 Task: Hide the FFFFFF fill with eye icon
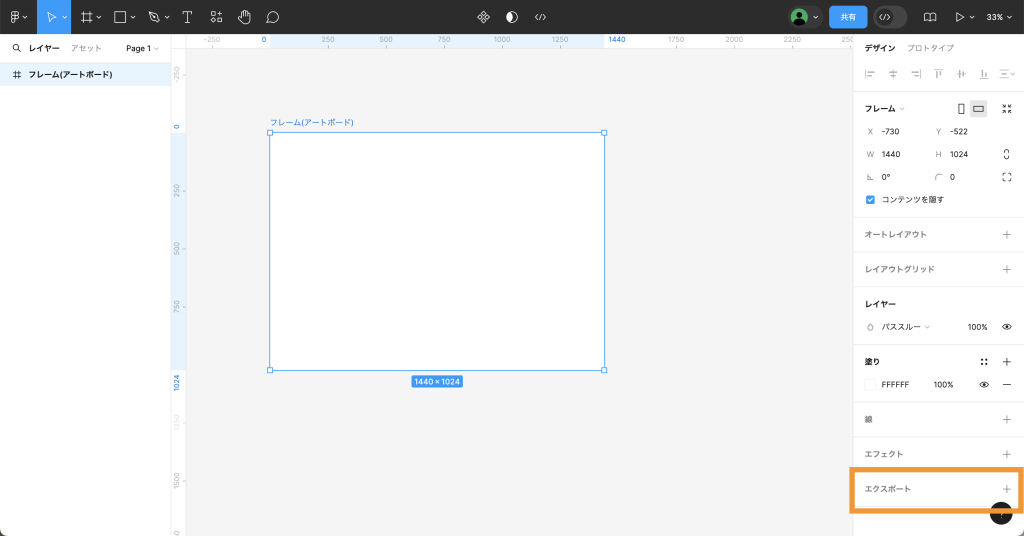pyautogui.click(x=984, y=384)
